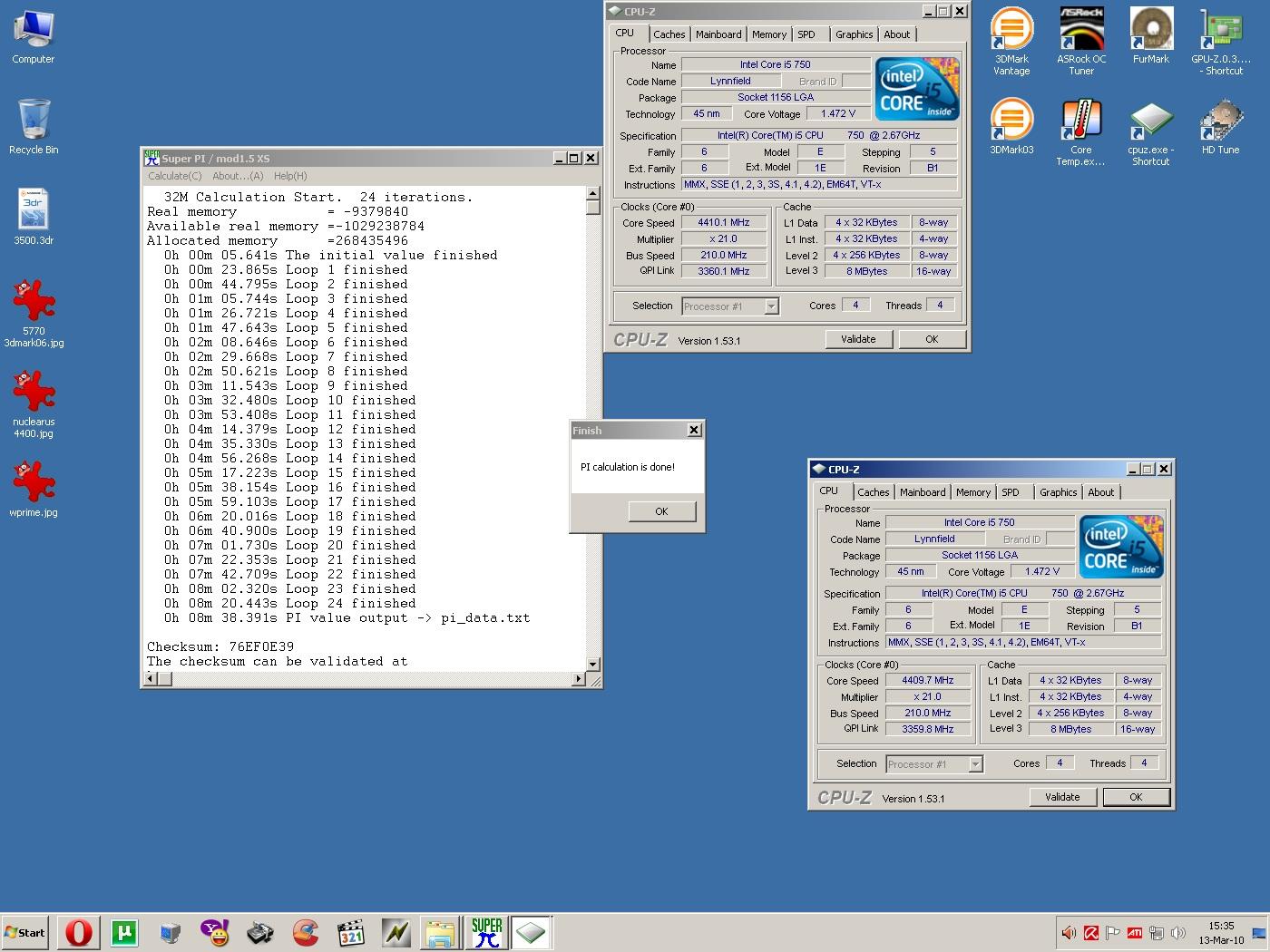Switch to About tab in bottom CPU-Z

click(x=1101, y=492)
